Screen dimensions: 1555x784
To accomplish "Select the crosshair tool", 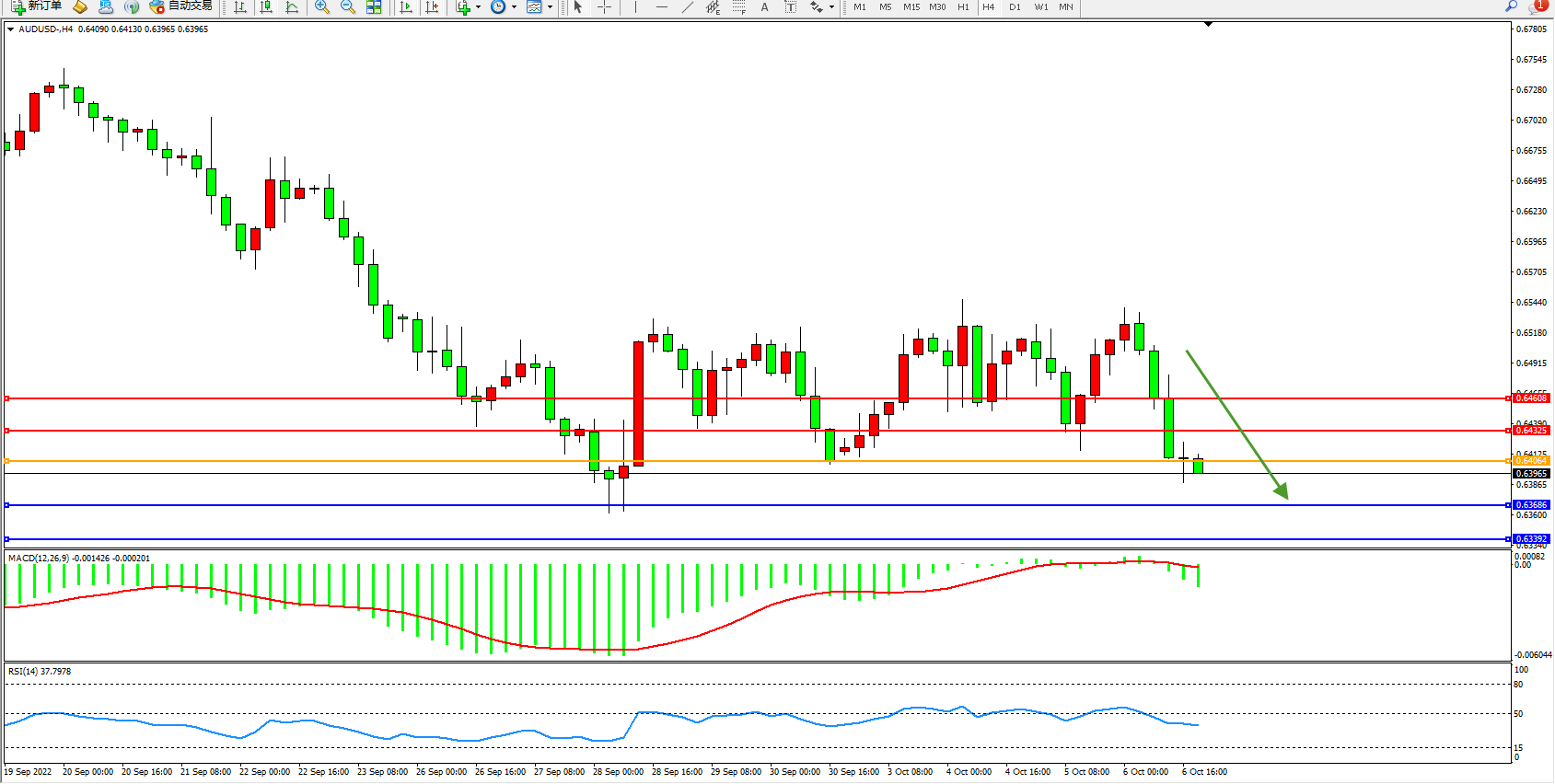I will click(604, 6).
